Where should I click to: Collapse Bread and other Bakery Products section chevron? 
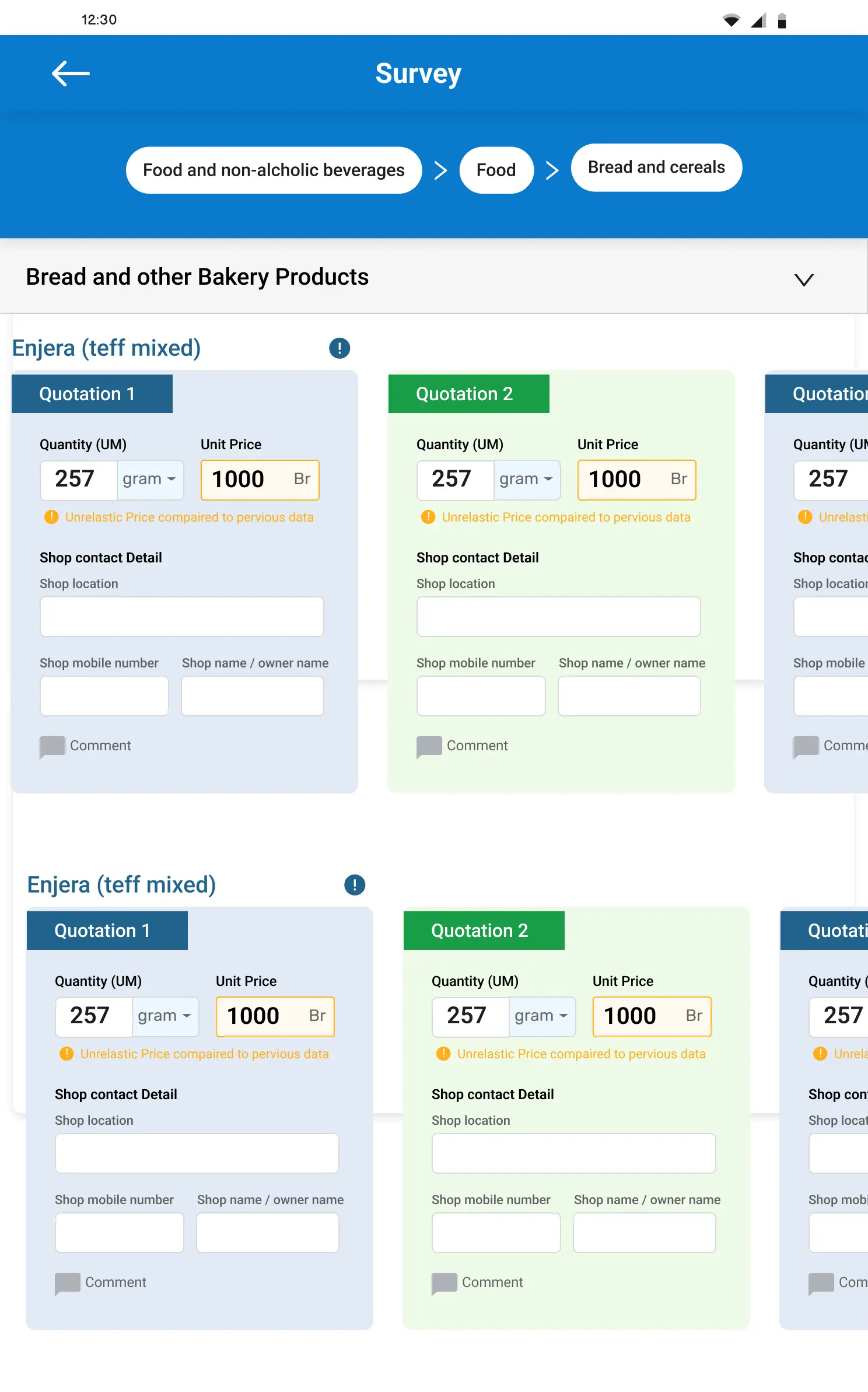[804, 280]
